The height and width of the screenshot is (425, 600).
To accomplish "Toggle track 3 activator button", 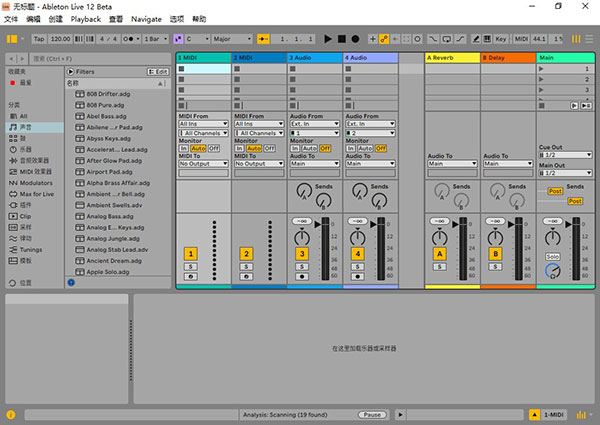I will click(x=302, y=254).
